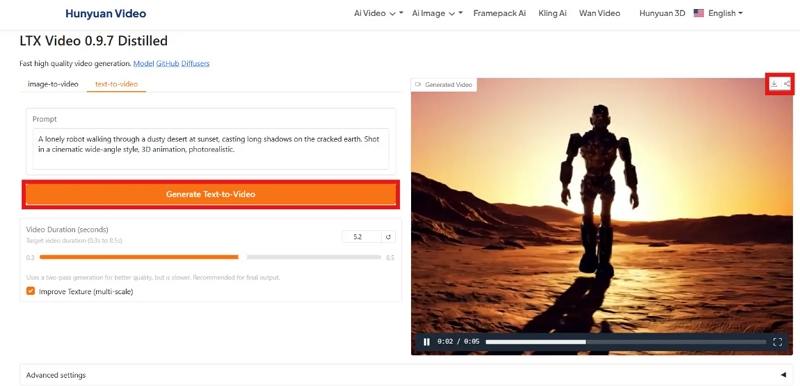Go to Hunyuan 3D page
800x386 pixels.
coord(662,13)
